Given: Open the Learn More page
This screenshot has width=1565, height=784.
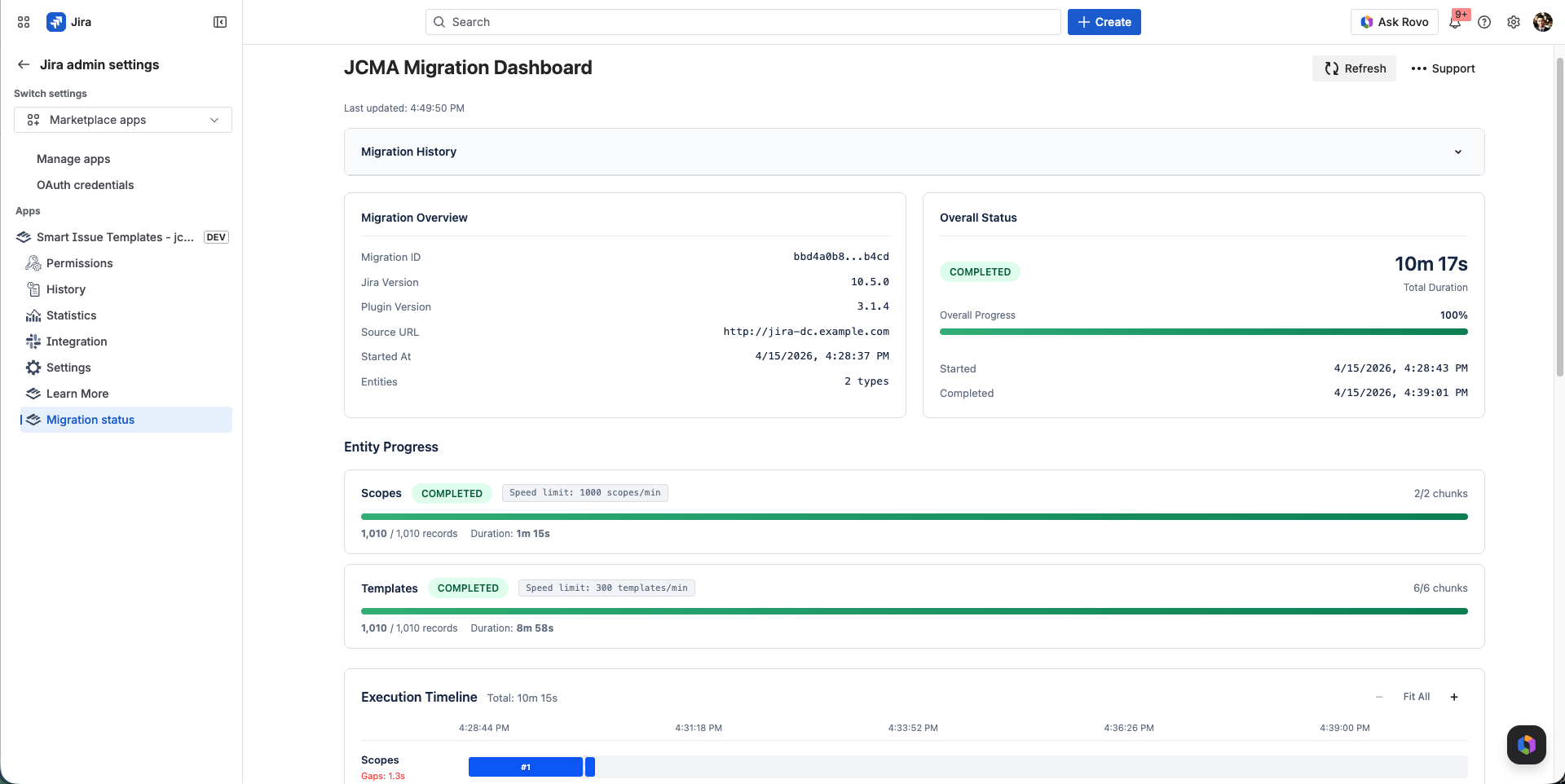Looking at the screenshot, I should click(x=77, y=394).
